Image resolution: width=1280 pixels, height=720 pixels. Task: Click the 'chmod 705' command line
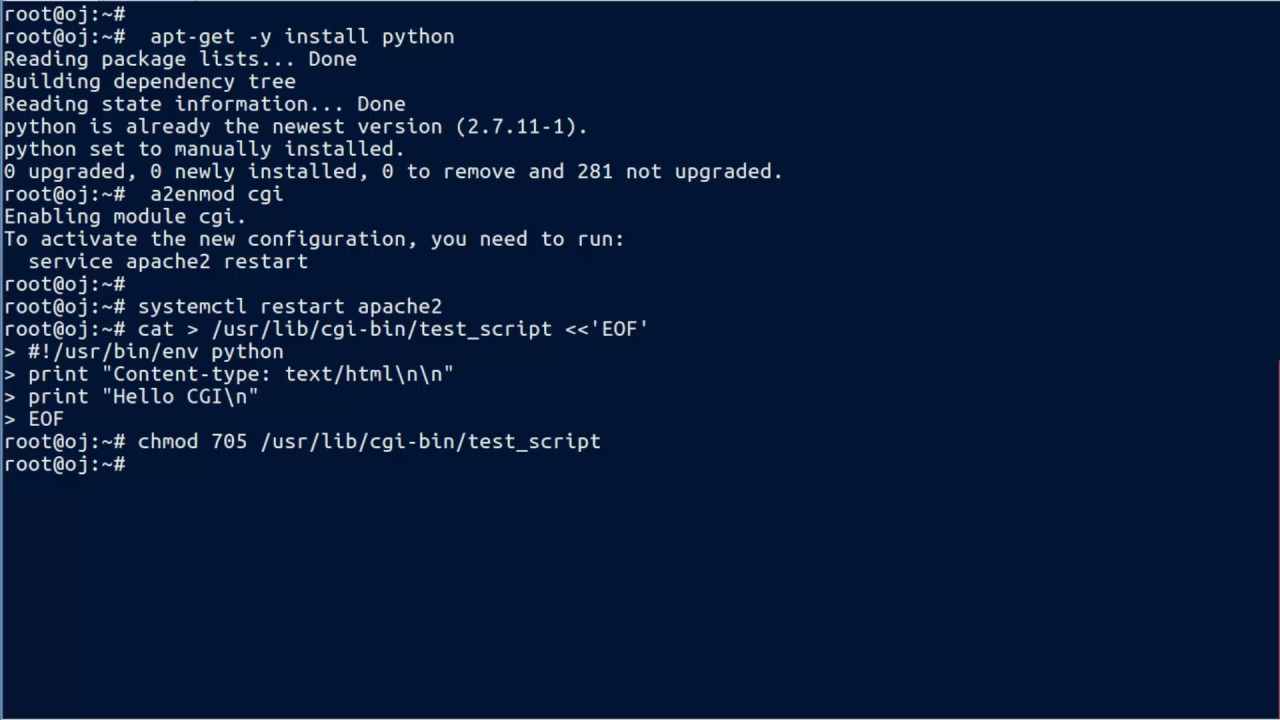[x=369, y=442]
